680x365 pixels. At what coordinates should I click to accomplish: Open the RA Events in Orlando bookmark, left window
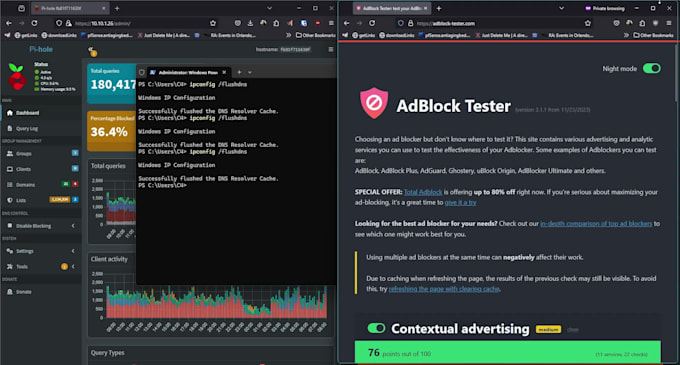(229, 35)
